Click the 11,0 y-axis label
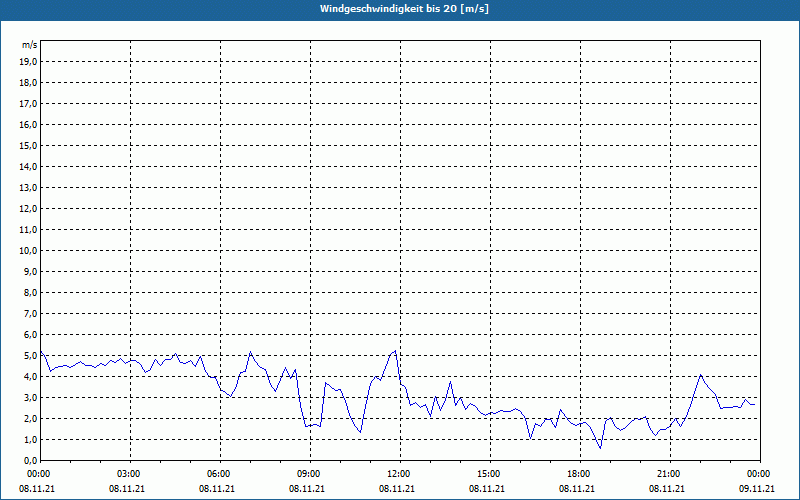This screenshot has width=800, height=500. point(28,230)
